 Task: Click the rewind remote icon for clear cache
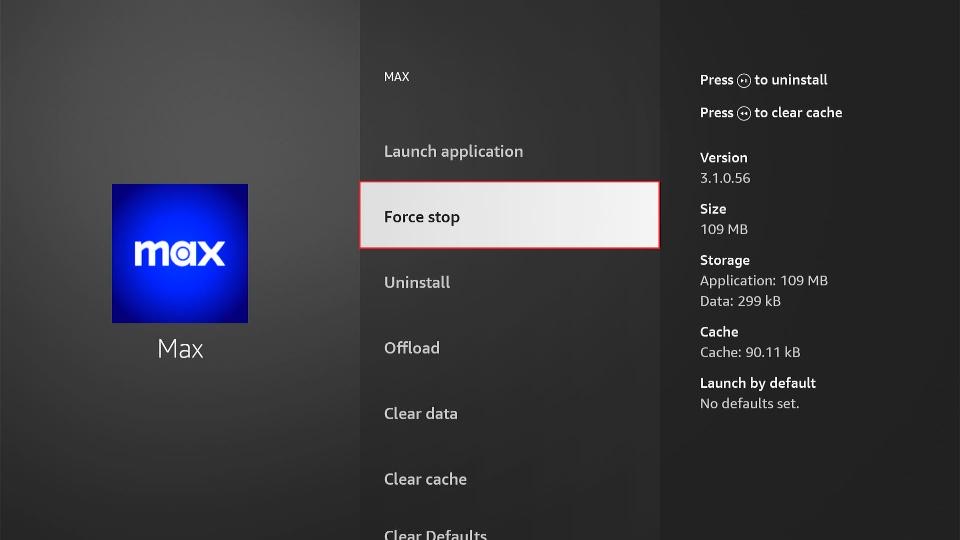[x=744, y=113]
